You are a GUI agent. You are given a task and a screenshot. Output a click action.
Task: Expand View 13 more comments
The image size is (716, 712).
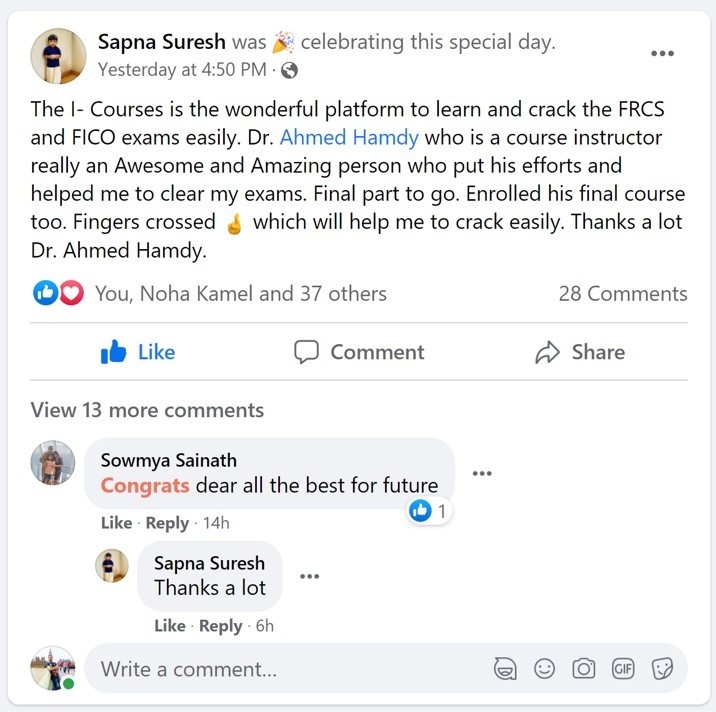coord(147,410)
